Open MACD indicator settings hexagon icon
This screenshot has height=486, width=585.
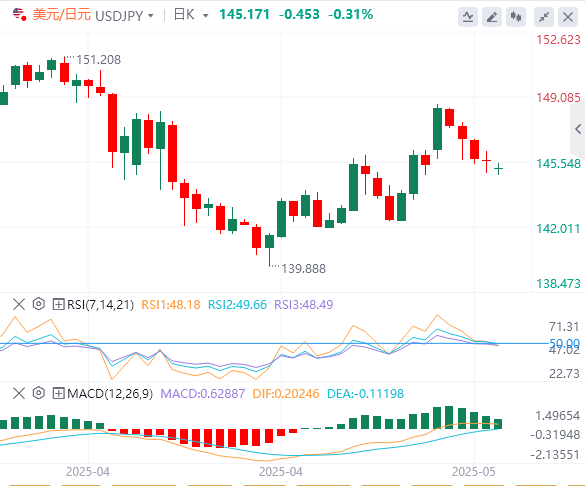[39, 393]
